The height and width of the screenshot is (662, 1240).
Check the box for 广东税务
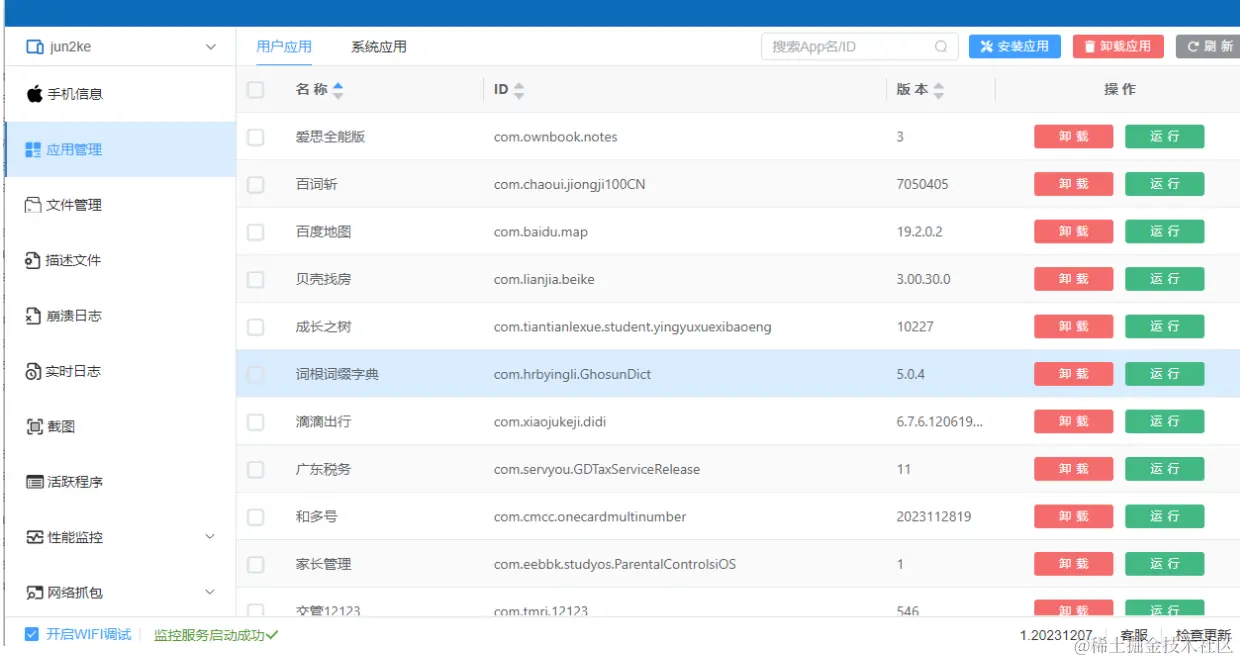click(x=256, y=470)
